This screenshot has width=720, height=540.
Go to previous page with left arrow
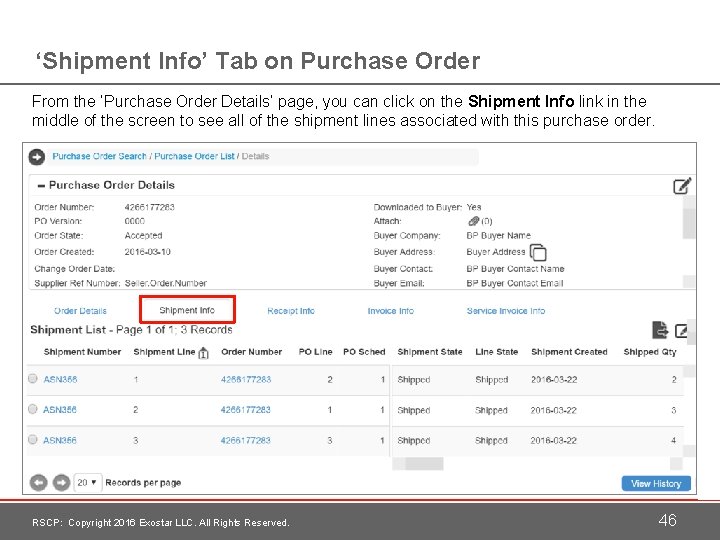point(39,483)
